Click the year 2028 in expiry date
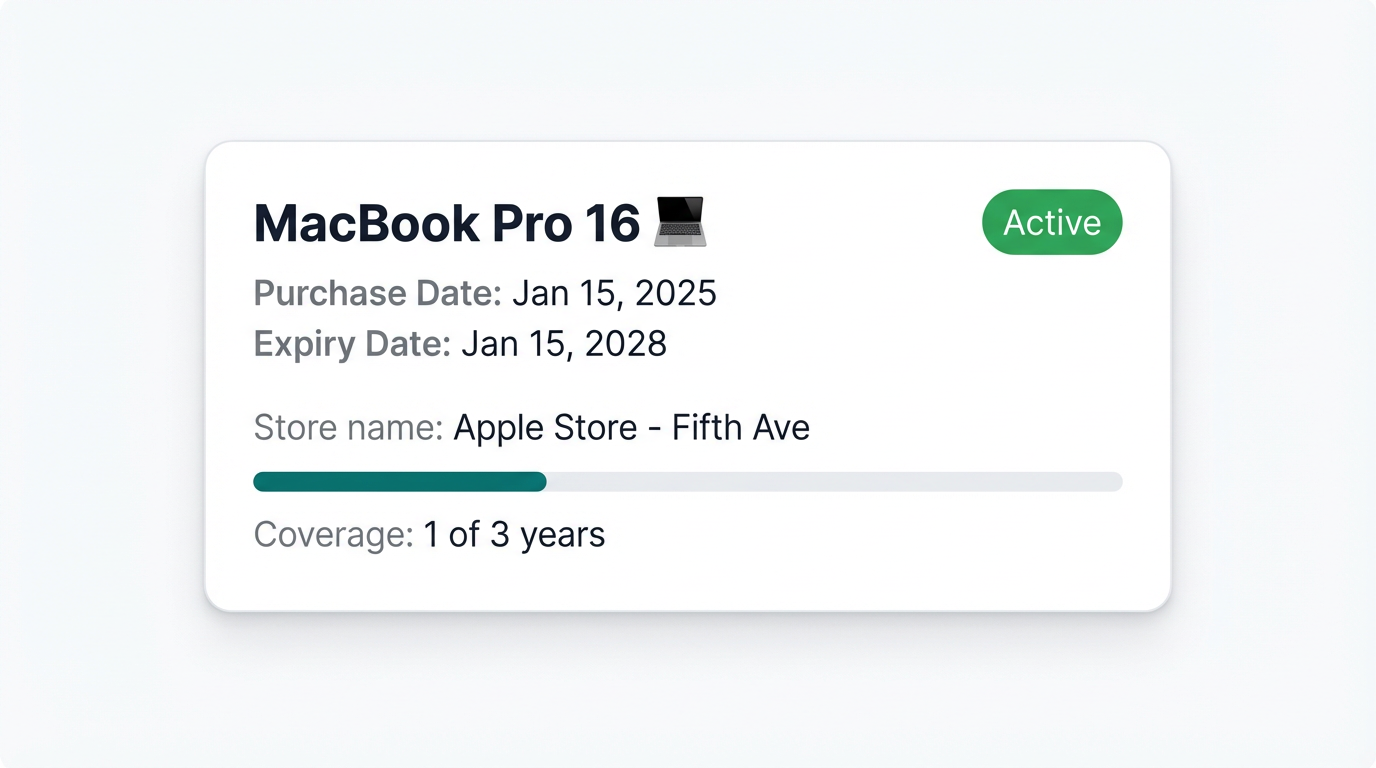 (626, 344)
